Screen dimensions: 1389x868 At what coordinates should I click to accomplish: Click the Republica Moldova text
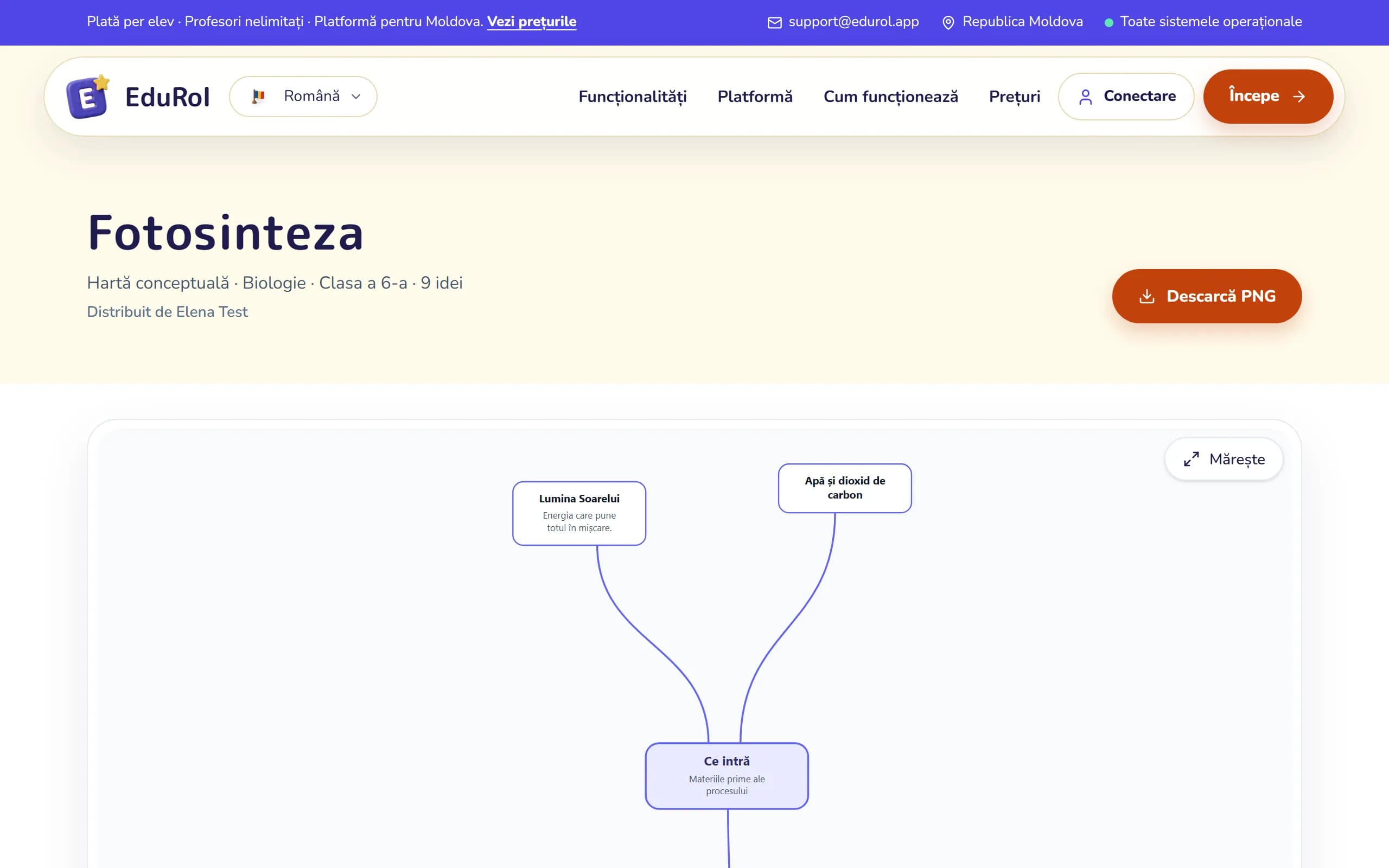pos(1022,22)
